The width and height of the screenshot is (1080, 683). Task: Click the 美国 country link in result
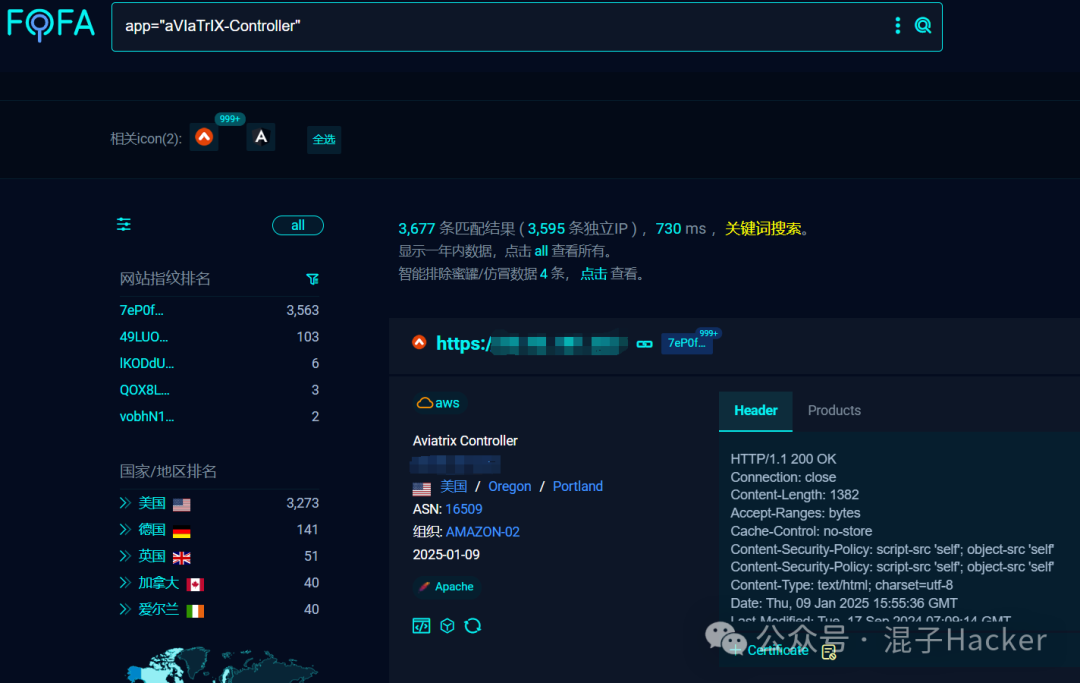453,486
